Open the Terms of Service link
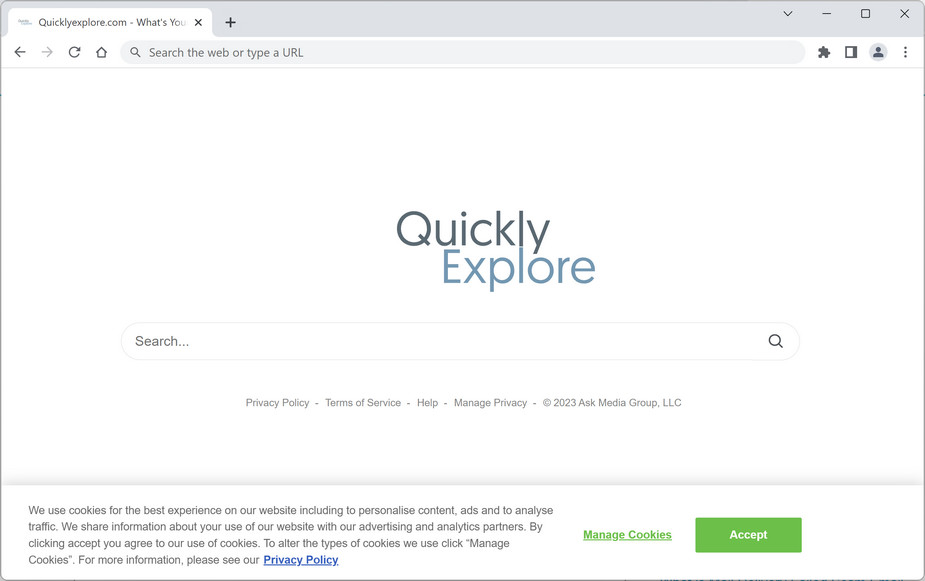The height and width of the screenshot is (581, 925). point(363,403)
